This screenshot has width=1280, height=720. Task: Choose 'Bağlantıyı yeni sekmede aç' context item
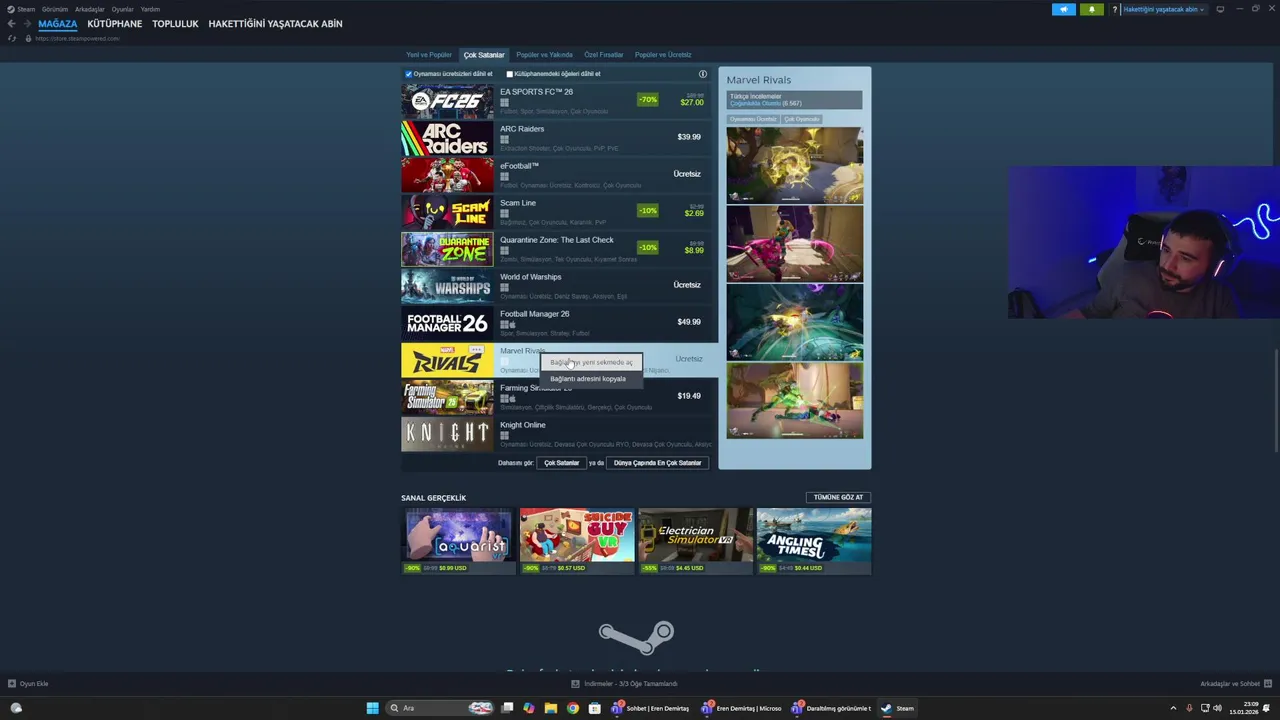click(591, 362)
